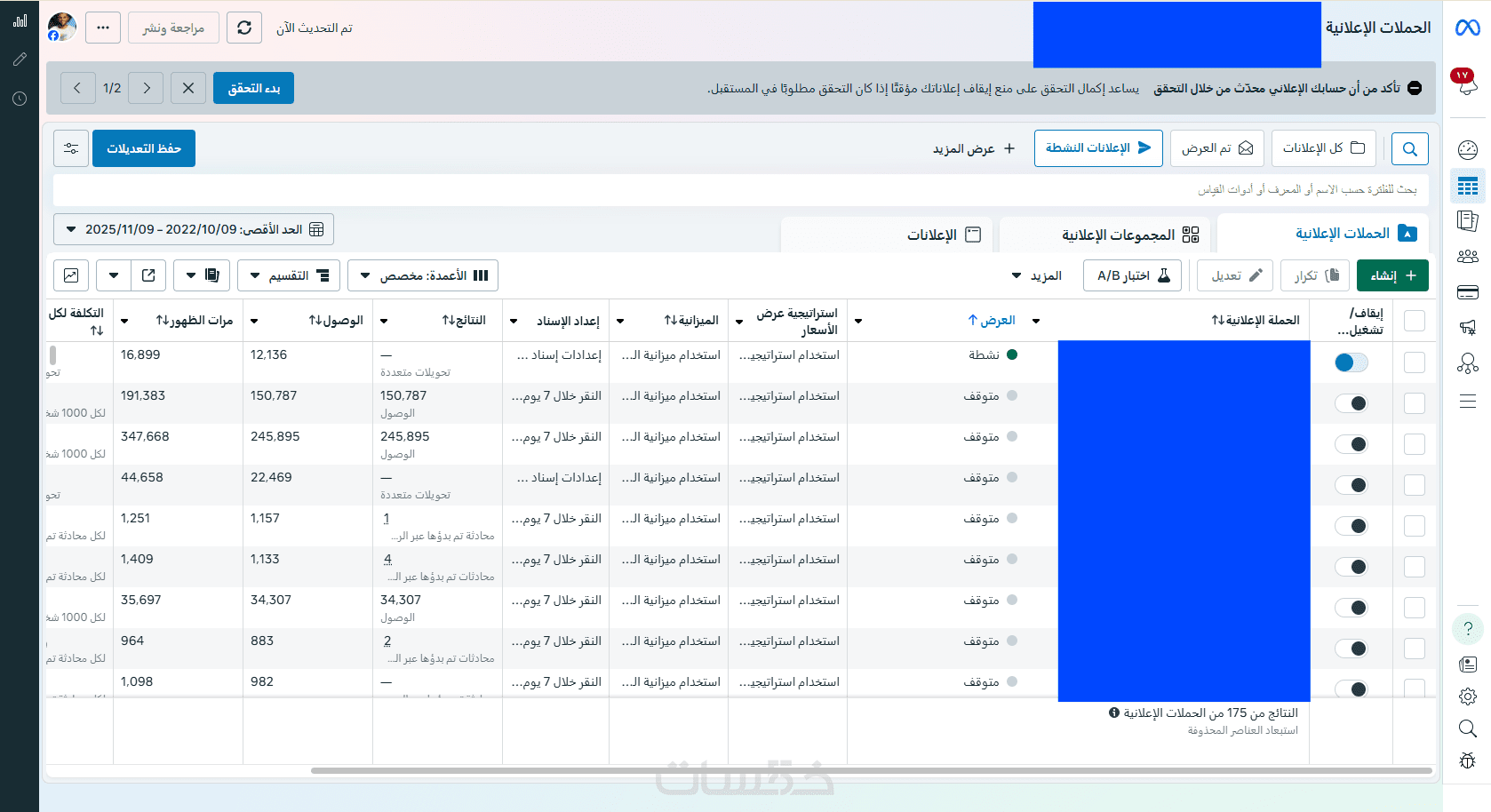Tick the select-all checkbox in table header
This screenshot has height=812, width=1491.
1415,321
